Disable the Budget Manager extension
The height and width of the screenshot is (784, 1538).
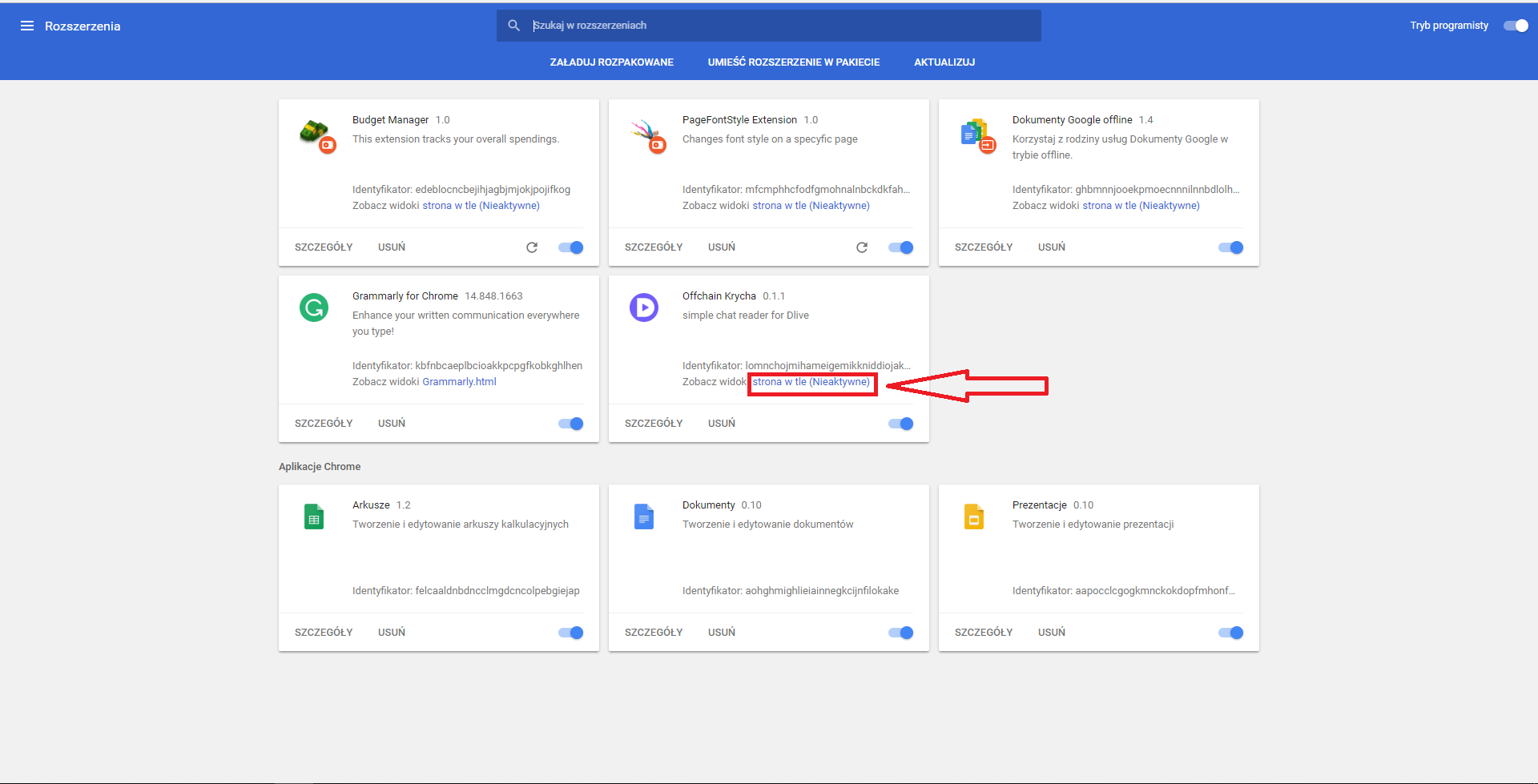pos(571,247)
